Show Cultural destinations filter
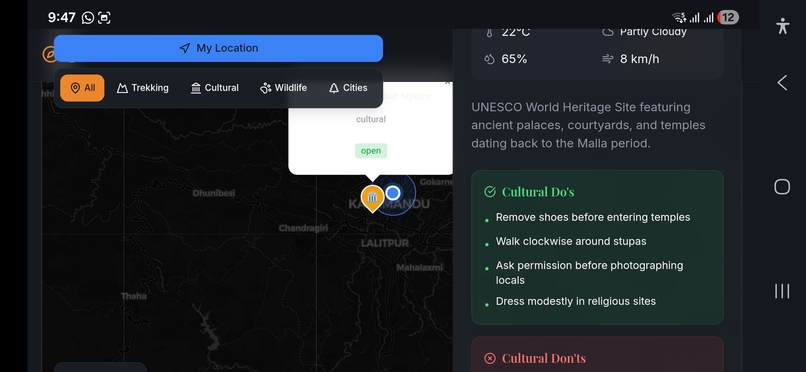The image size is (806, 372). point(214,88)
